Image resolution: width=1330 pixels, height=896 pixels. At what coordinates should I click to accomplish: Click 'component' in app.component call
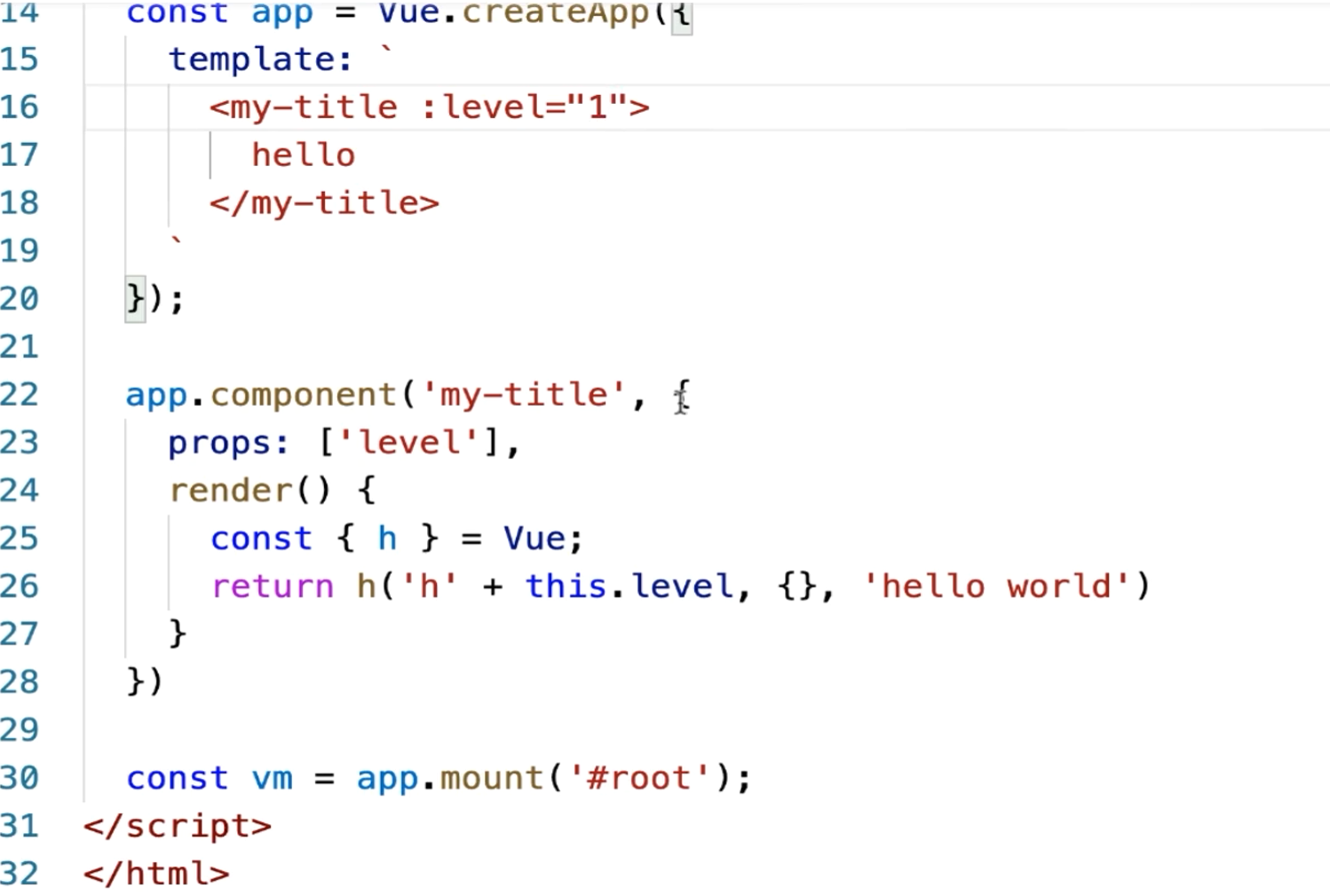point(304,395)
